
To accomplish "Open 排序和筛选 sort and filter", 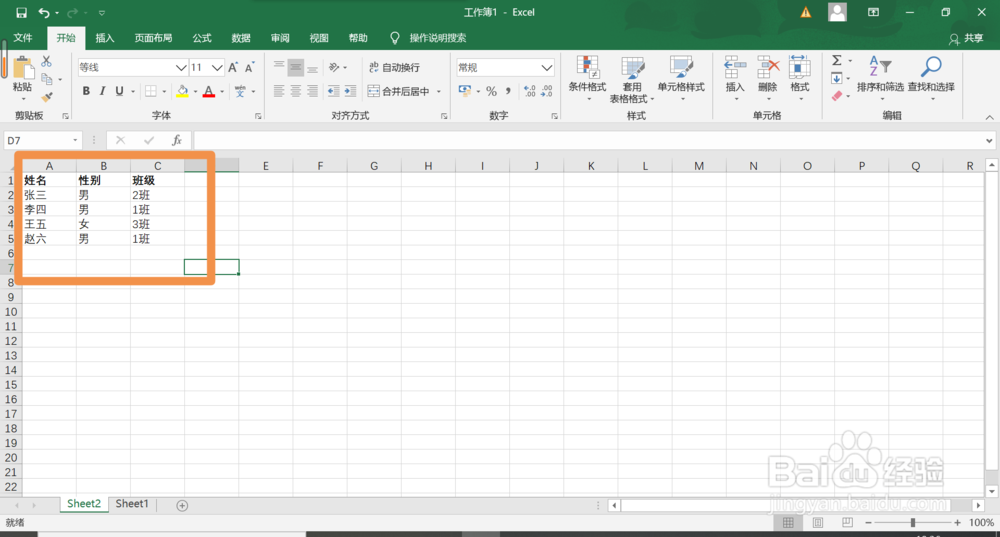I will pyautogui.click(x=880, y=77).
